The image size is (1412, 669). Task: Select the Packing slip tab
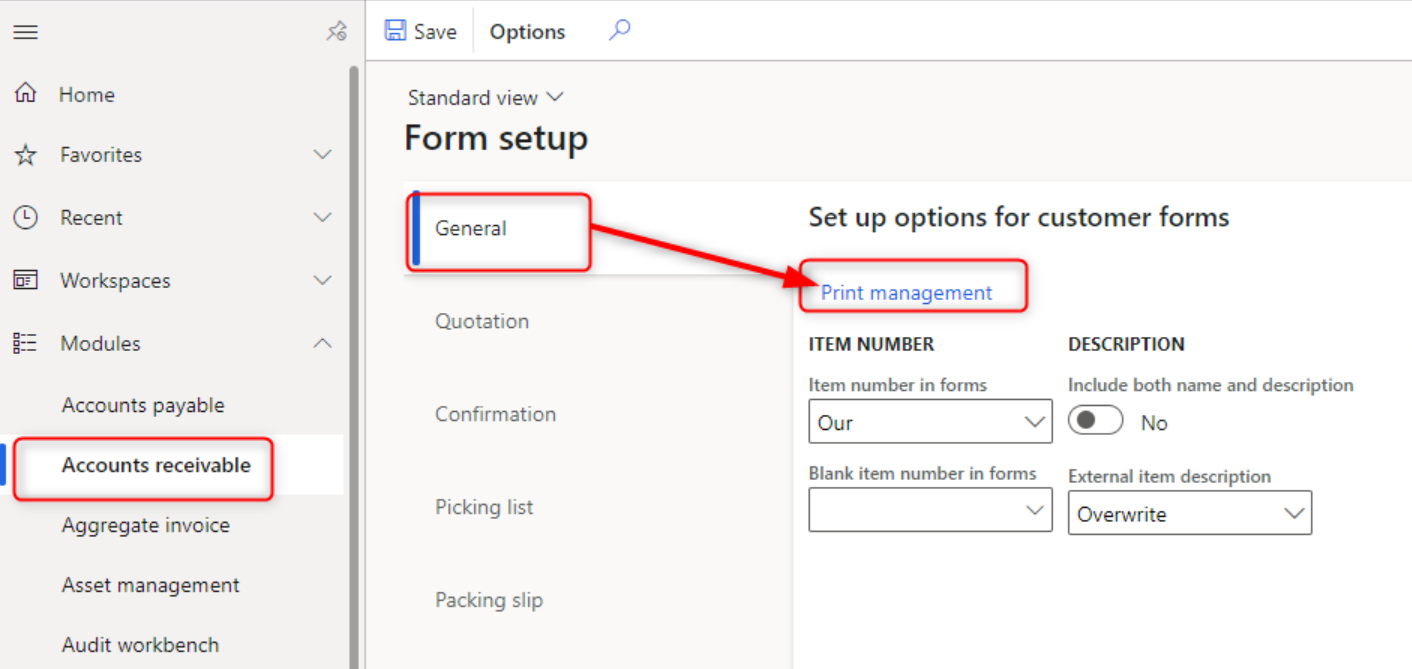pos(489,600)
